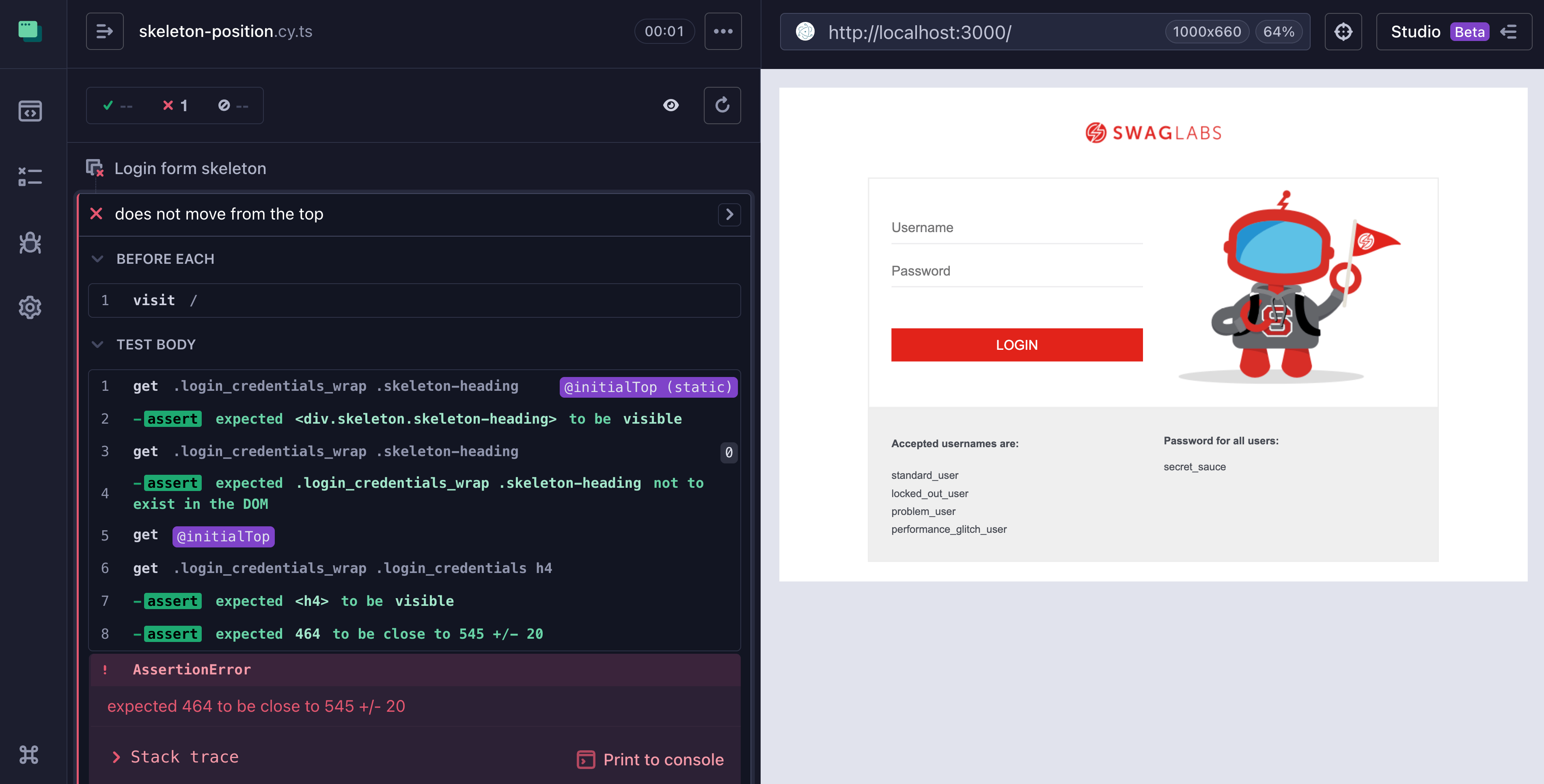Click Print to console
The width and height of the screenshot is (1544, 784).
[650, 759]
